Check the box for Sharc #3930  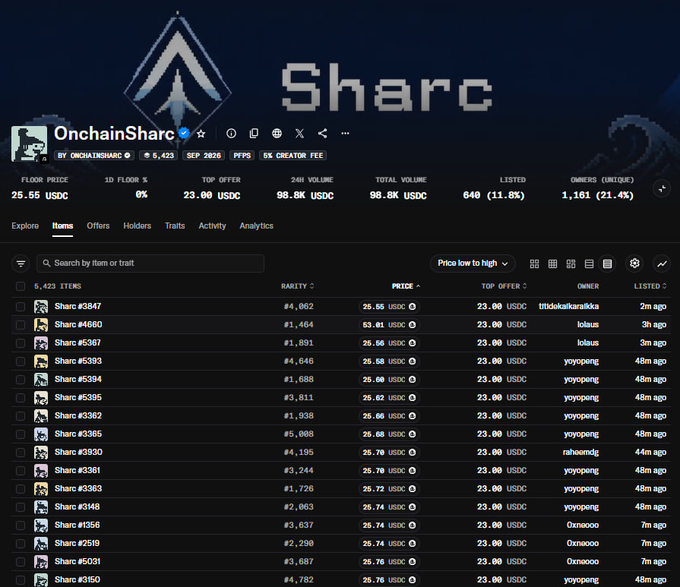20,452
